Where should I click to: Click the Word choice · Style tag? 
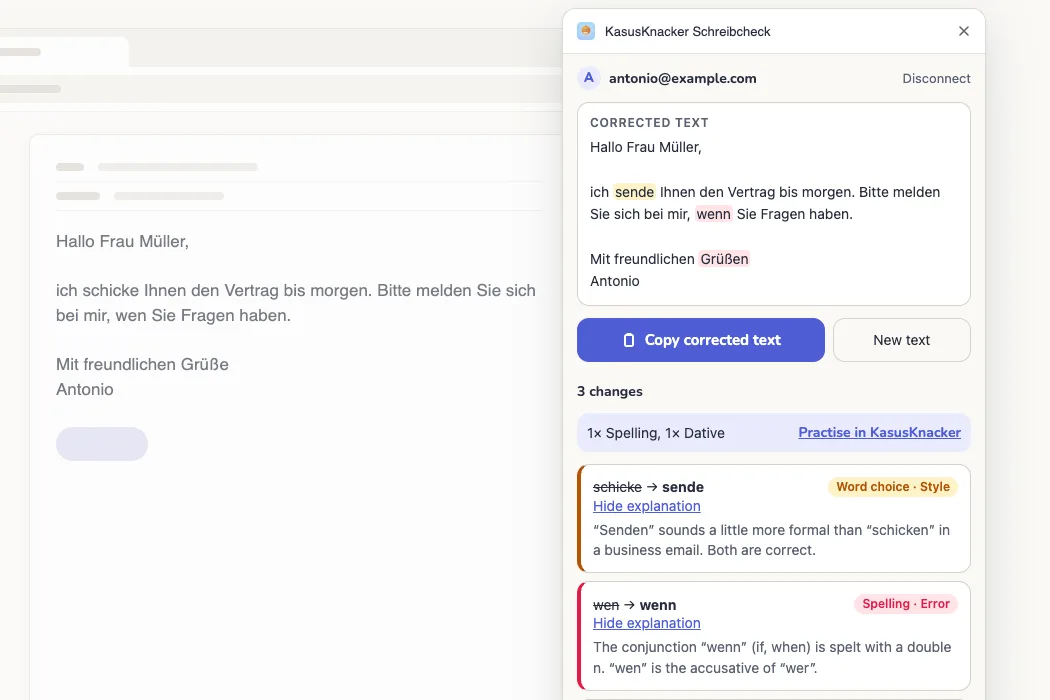[x=893, y=487]
